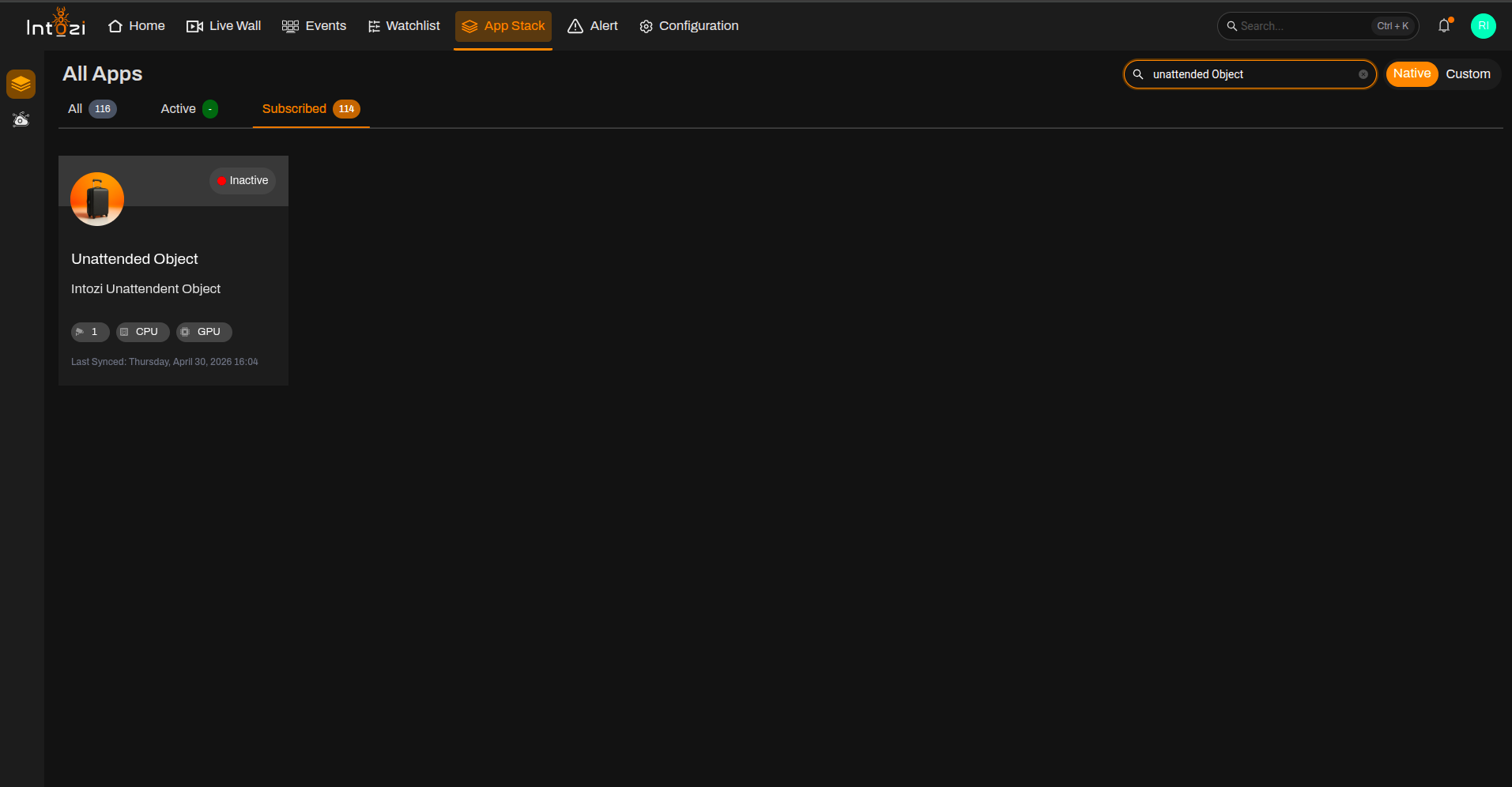Open the Events page
The image size is (1512, 787).
pos(315,26)
